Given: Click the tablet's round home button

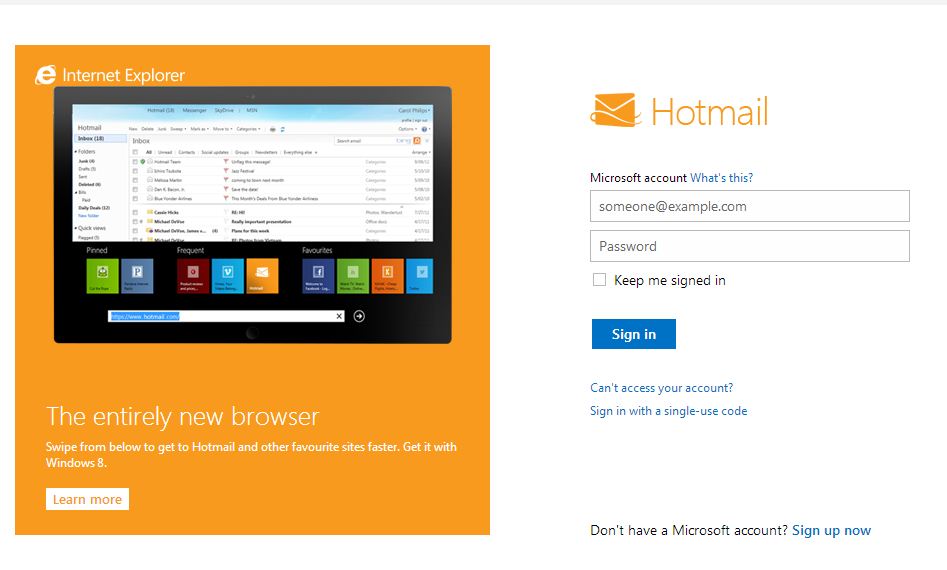Looking at the screenshot, I should [252, 333].
